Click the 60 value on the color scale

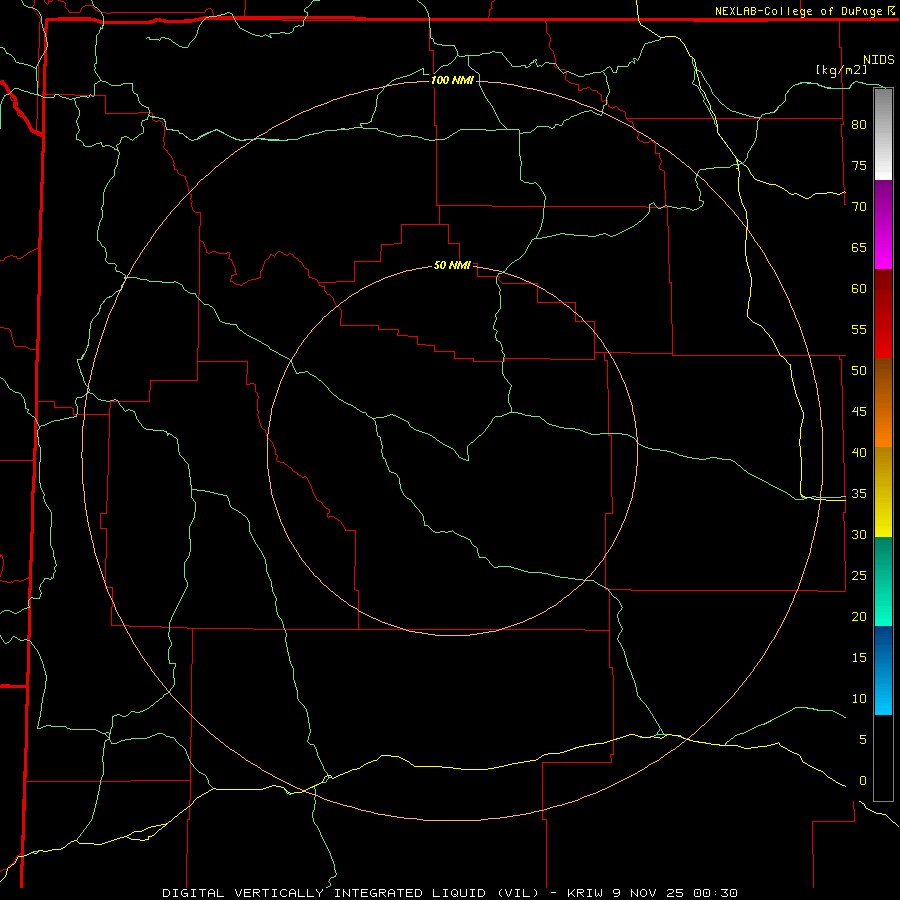859,289
